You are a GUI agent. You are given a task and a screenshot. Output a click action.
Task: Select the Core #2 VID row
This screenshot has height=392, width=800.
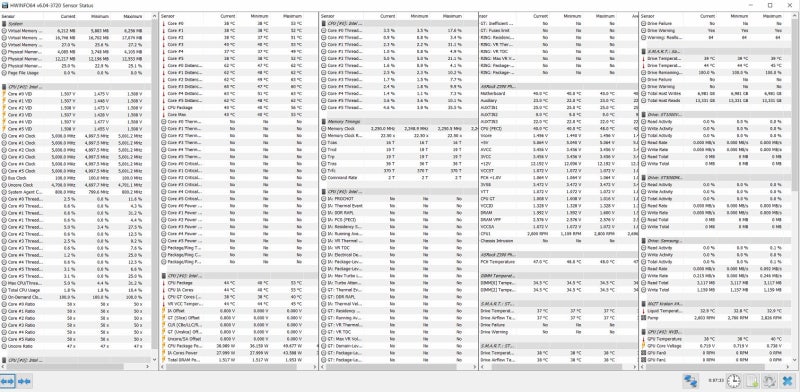coord(76,108)
